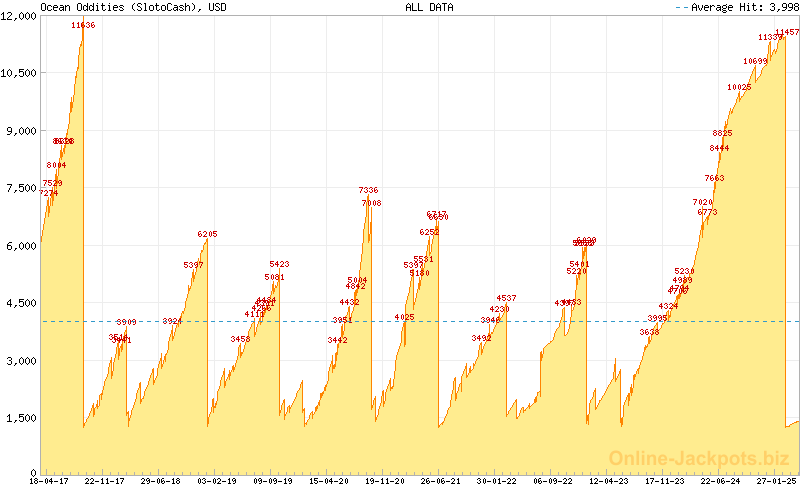Click the 03-02-19 date on x-axis

point(215,481)
